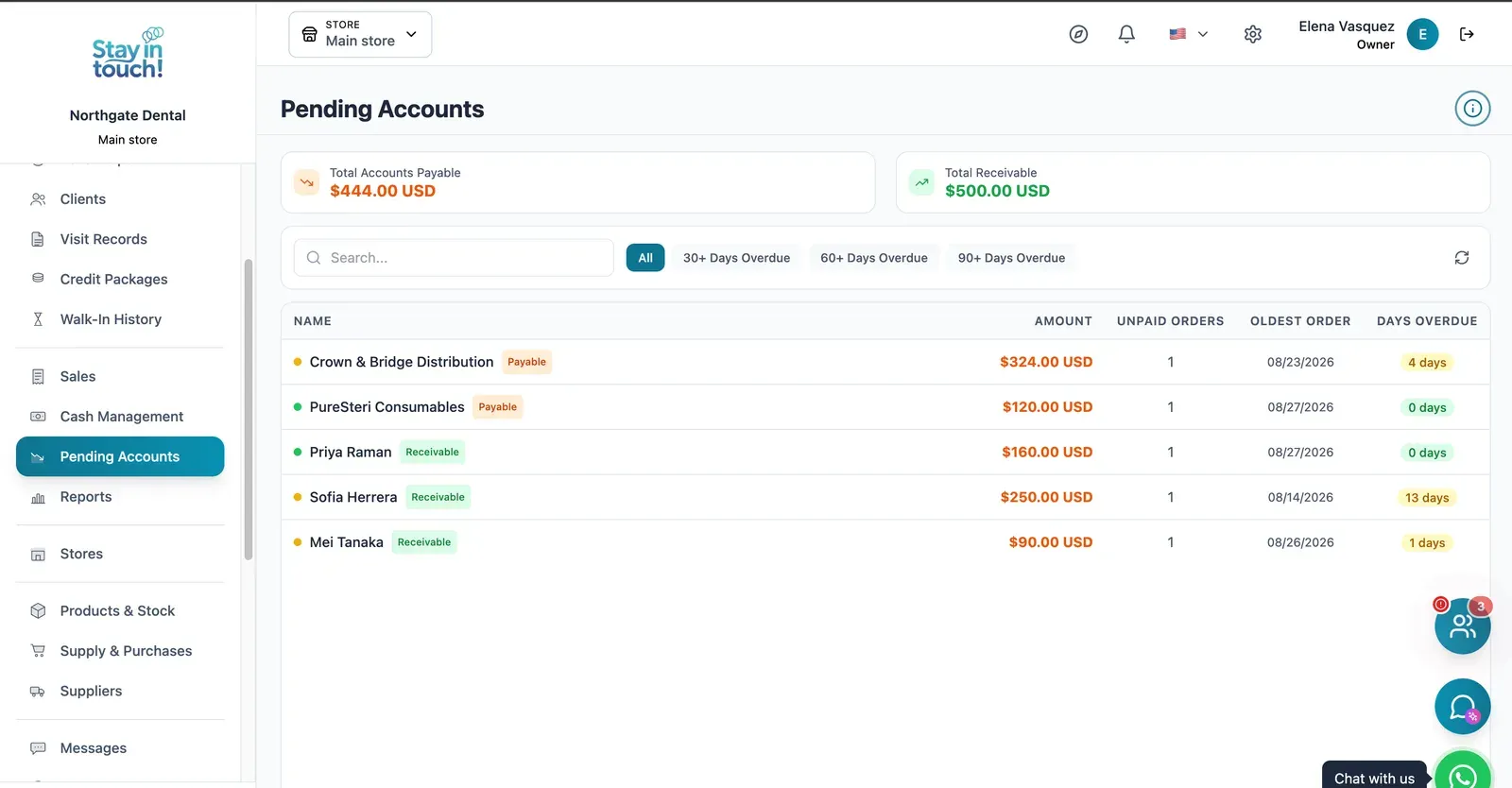
Task: Open the support chat bubble icon
Action: (x=1463, y=707)
